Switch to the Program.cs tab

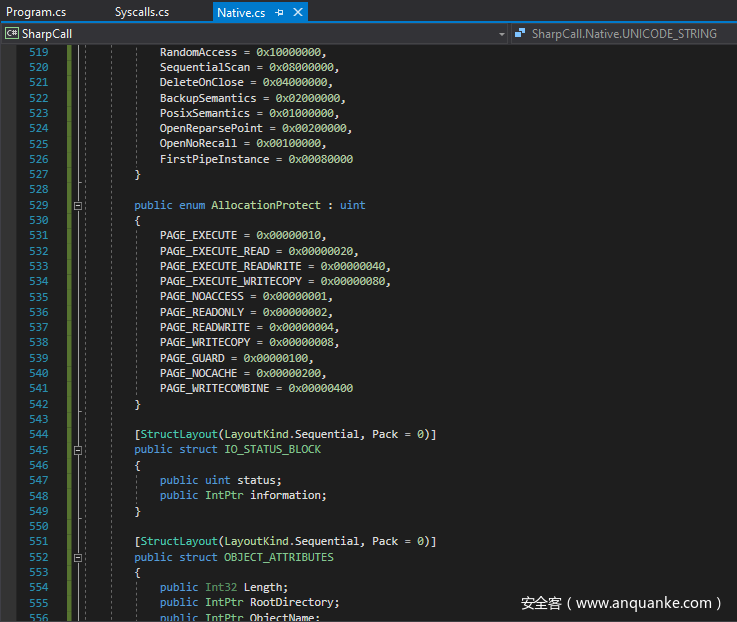coord(35,12)
